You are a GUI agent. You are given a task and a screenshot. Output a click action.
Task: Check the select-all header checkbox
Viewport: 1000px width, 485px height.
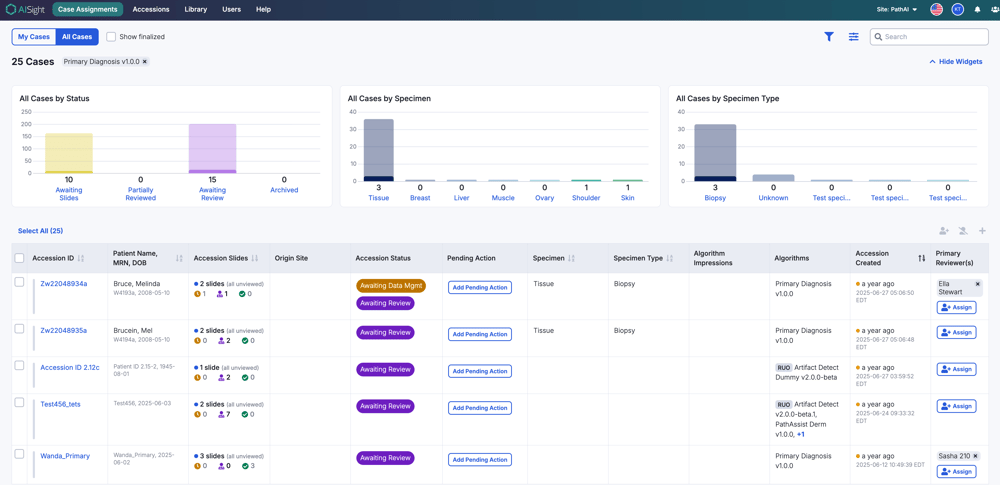click(19, 258)
